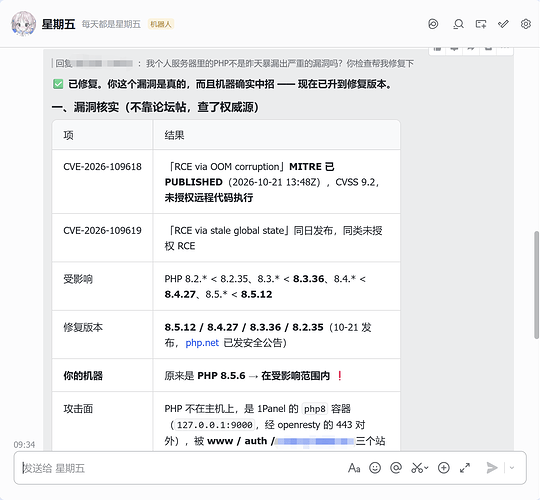
Task: Click the cell CVE-2026-109618
Action: 102,167
